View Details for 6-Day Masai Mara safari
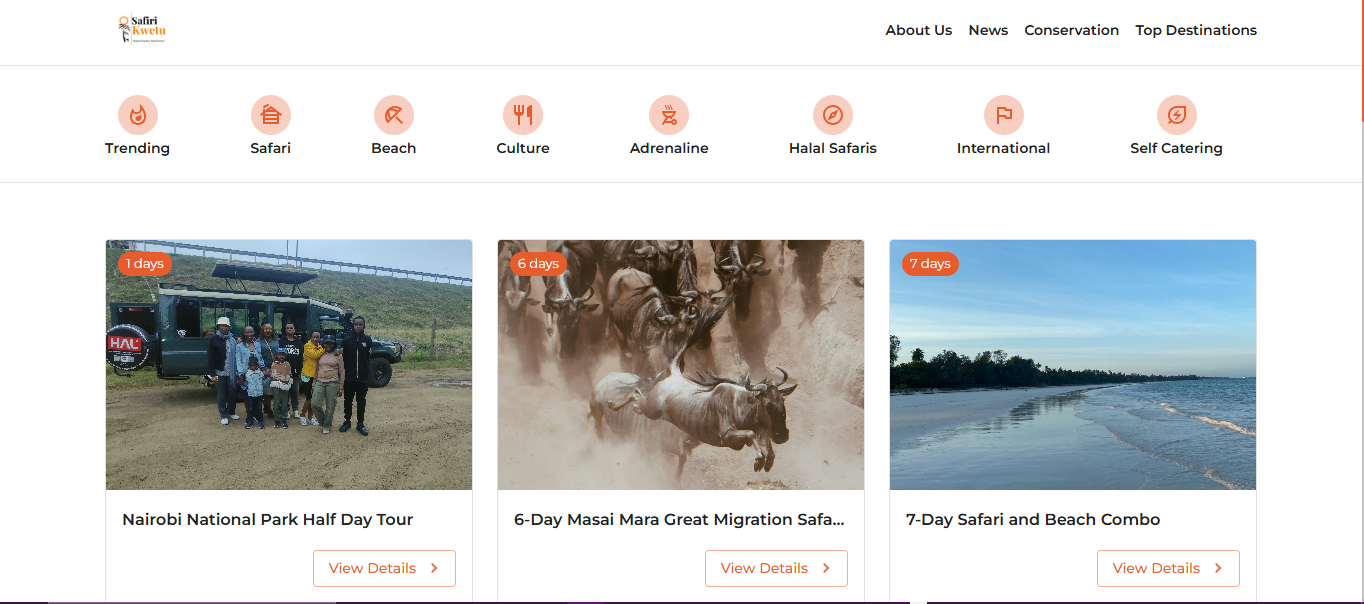The image size is (1364, 604). (x=776, y=568)
